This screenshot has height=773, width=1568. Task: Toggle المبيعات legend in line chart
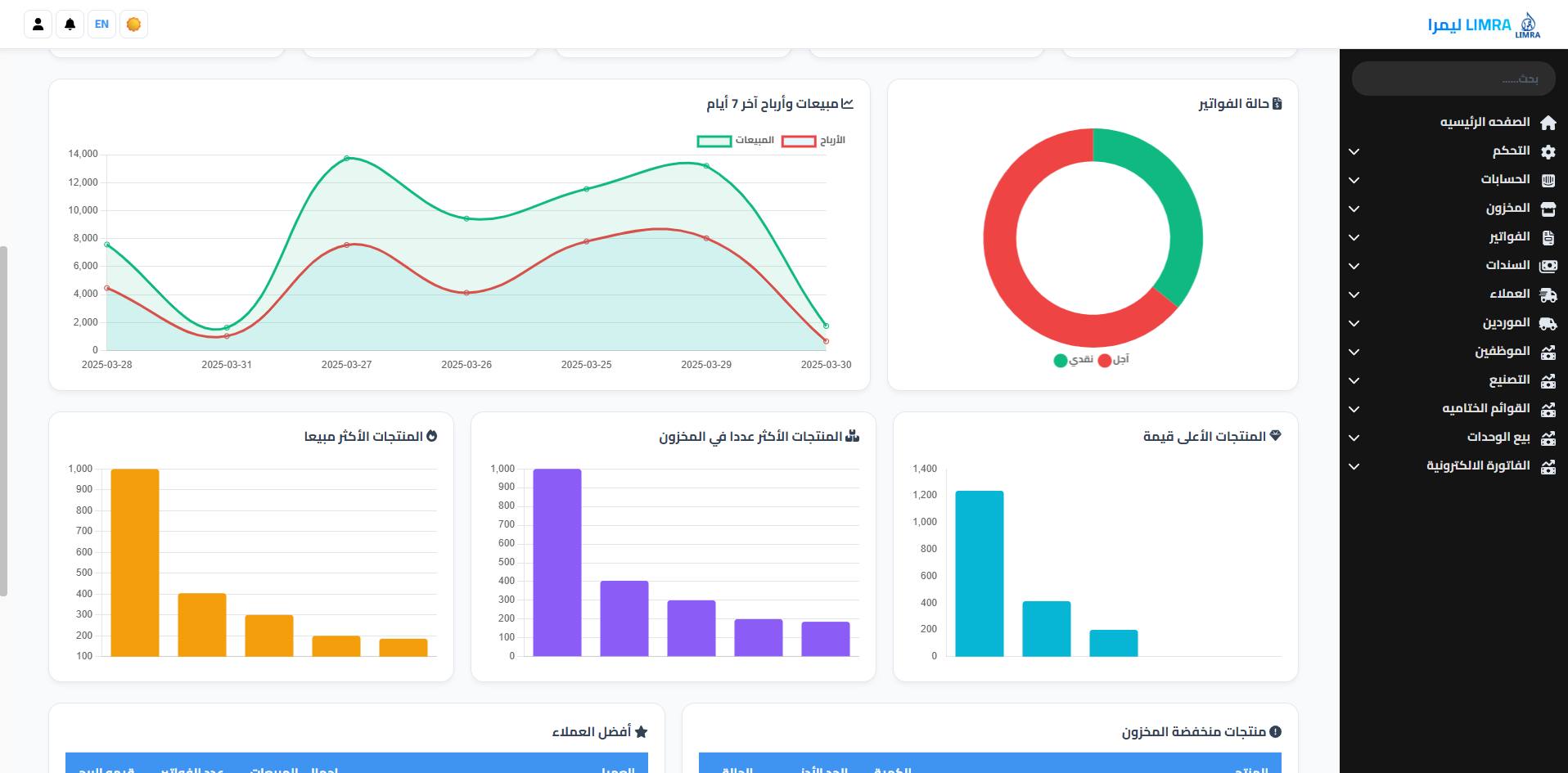pyautogui.click(x=736, y=141)
